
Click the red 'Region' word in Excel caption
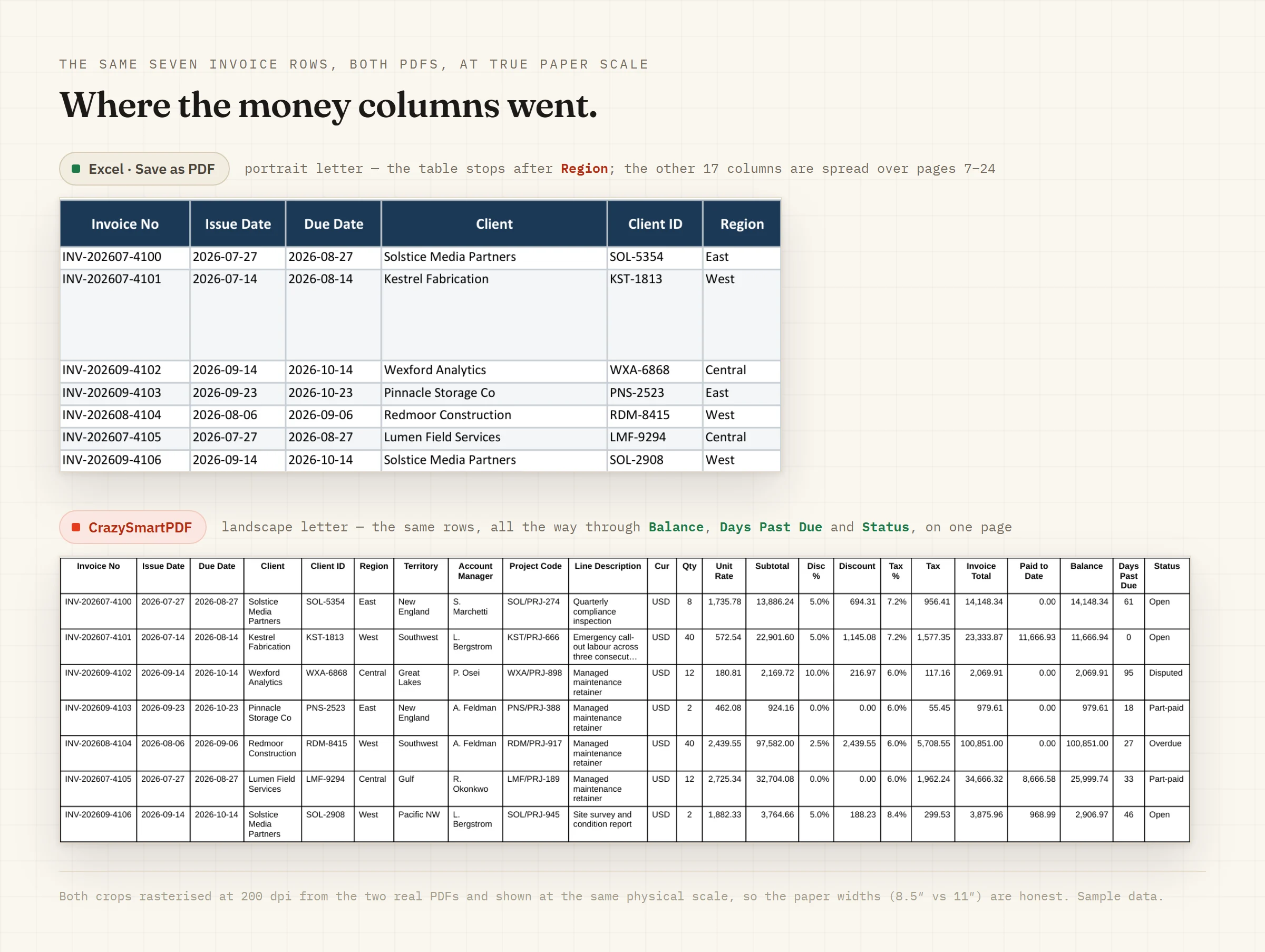pyautogui.click(x=584, y=169)
